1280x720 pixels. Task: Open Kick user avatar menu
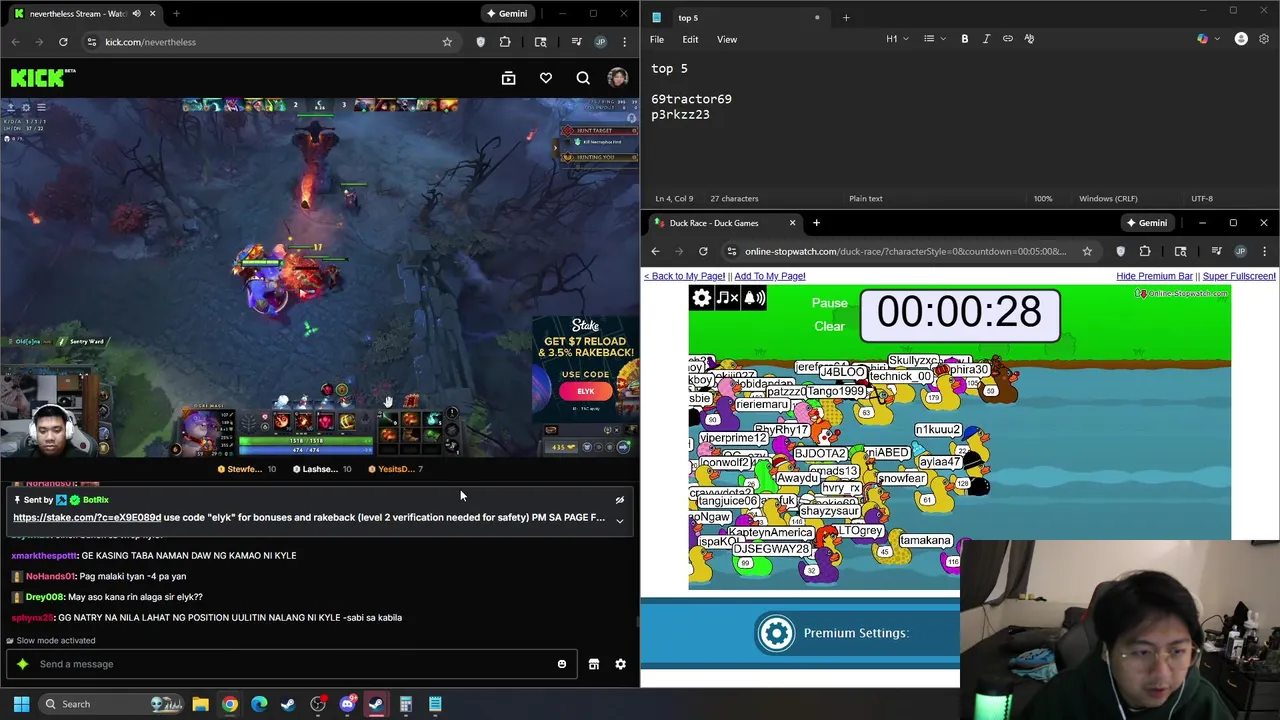pos(617,78)
